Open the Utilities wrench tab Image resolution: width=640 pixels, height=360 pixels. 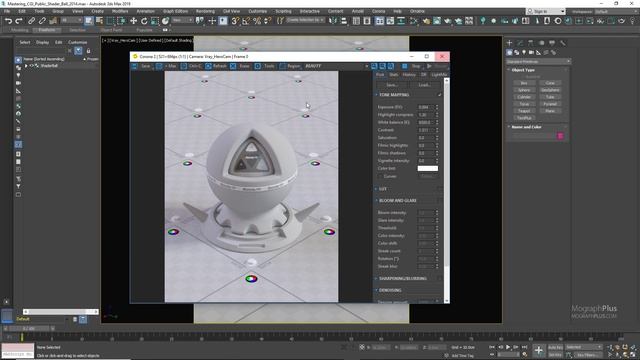pos(563,42)
